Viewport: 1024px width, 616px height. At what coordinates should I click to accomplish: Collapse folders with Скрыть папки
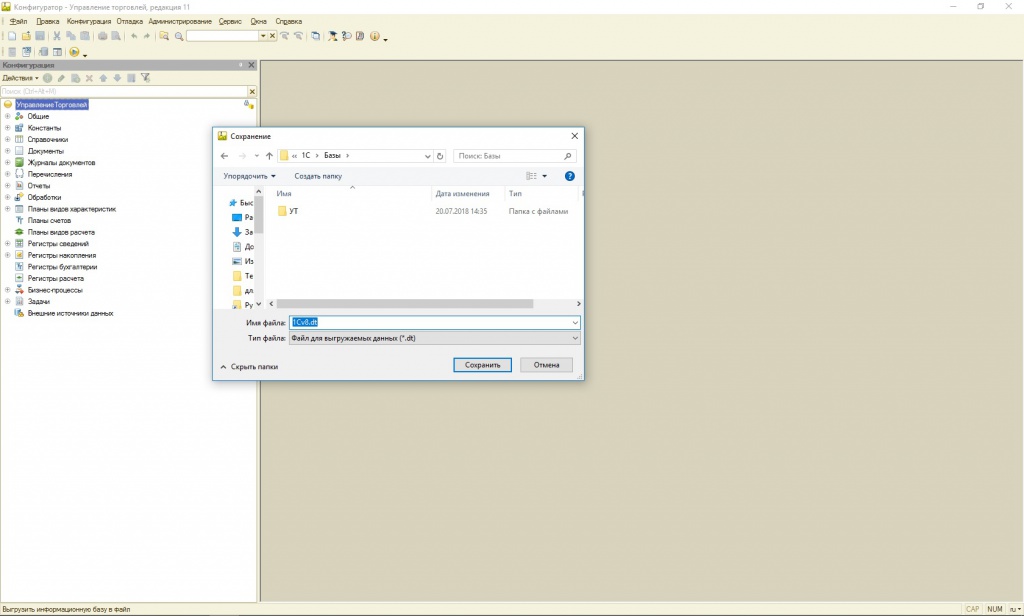point(249,367)
